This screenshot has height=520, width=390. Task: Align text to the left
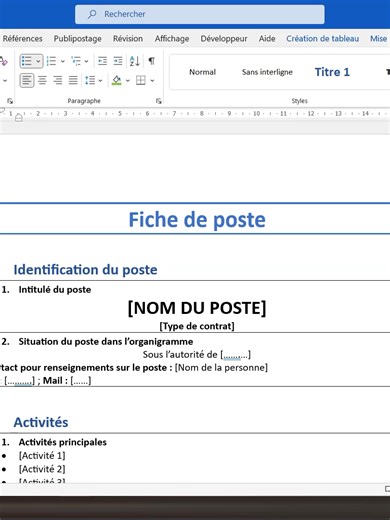pos(27,80)
